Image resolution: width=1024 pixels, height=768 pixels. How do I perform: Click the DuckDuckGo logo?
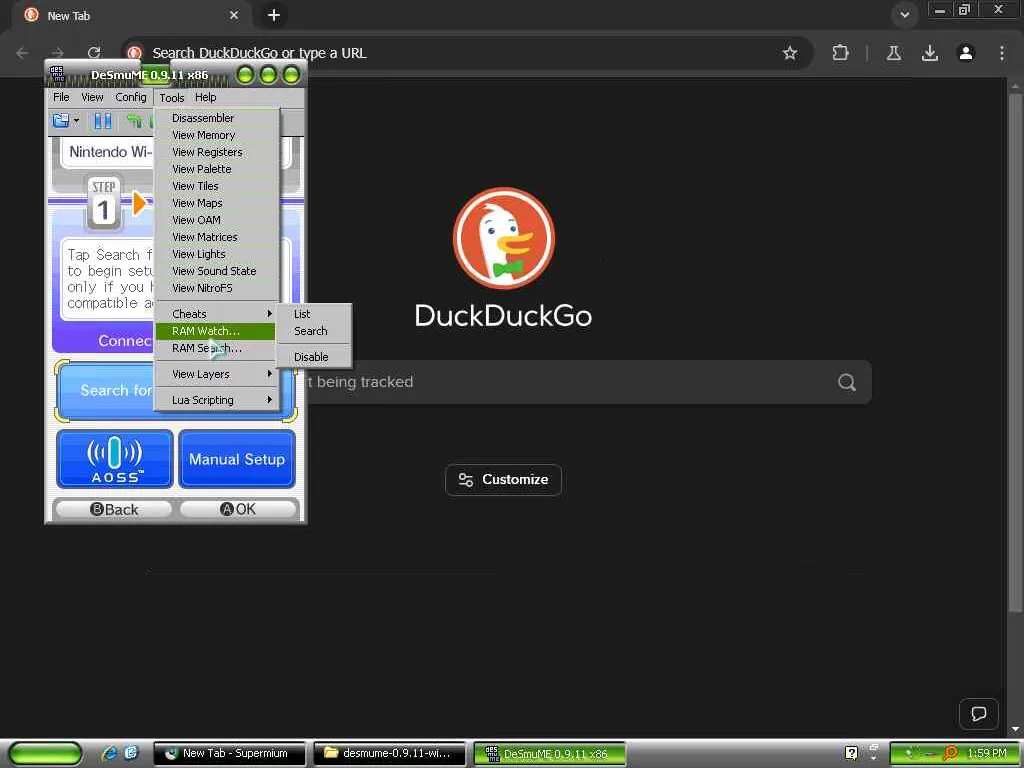(x=504, y=238)
